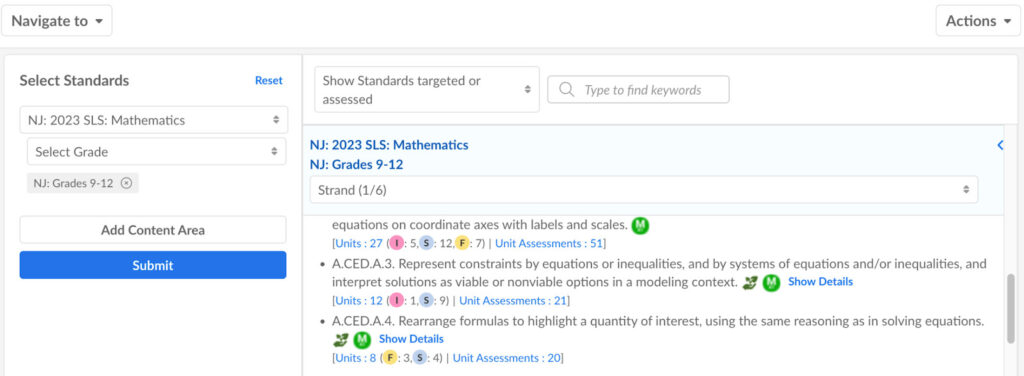Click leaf icon beside A.CED.A.3 standard
1024x376 pixels.
coord(750,283)
